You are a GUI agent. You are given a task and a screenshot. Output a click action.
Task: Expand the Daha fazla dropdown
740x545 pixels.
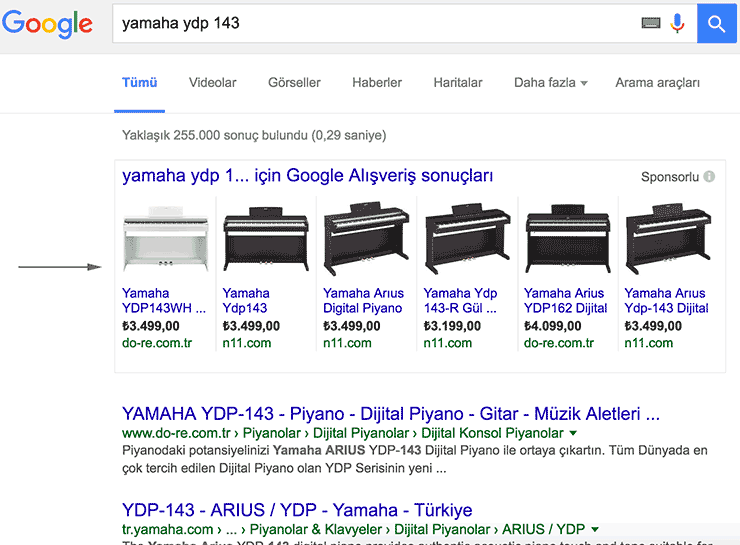point(550,83)
